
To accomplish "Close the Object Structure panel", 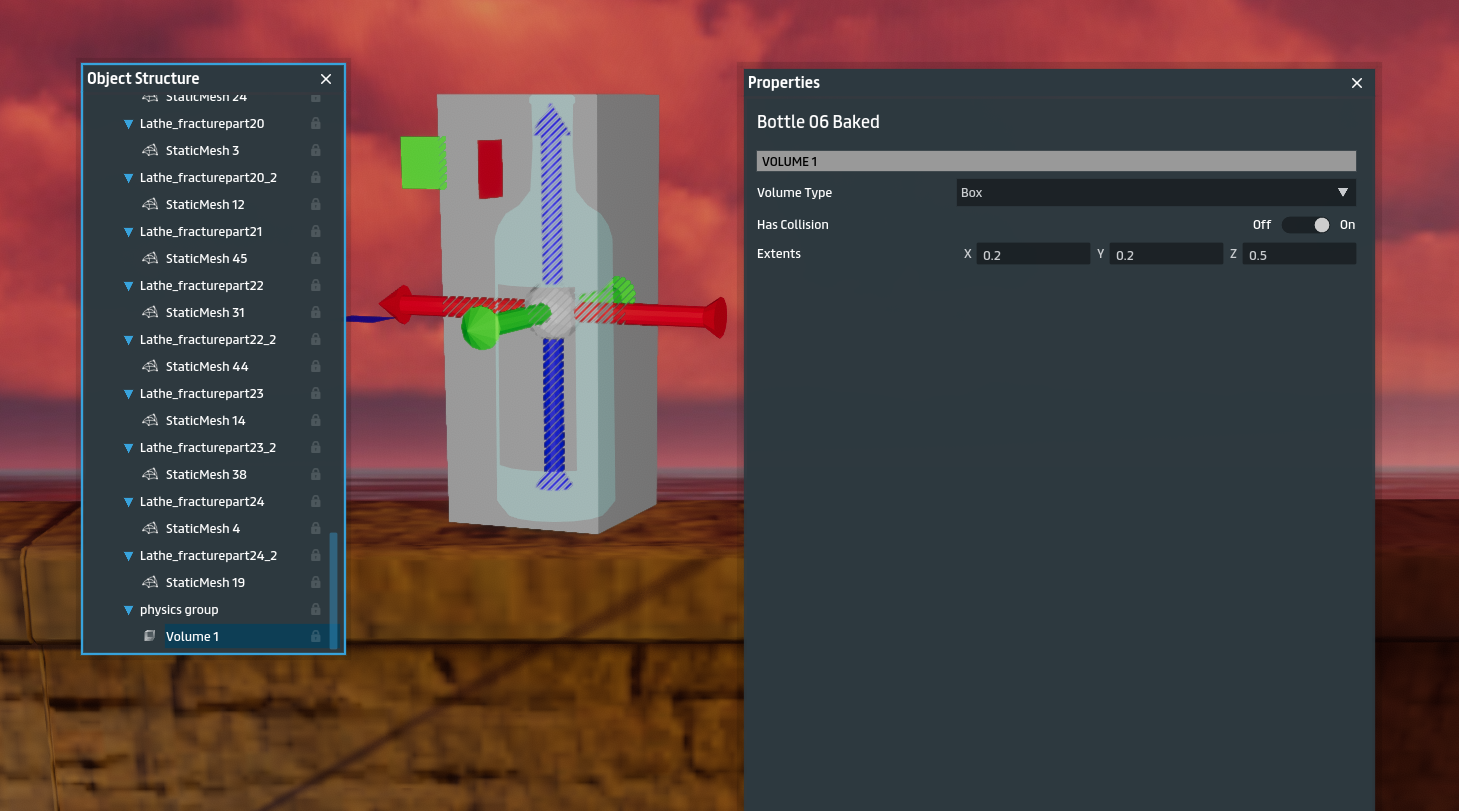I will [x=326, y=78].
